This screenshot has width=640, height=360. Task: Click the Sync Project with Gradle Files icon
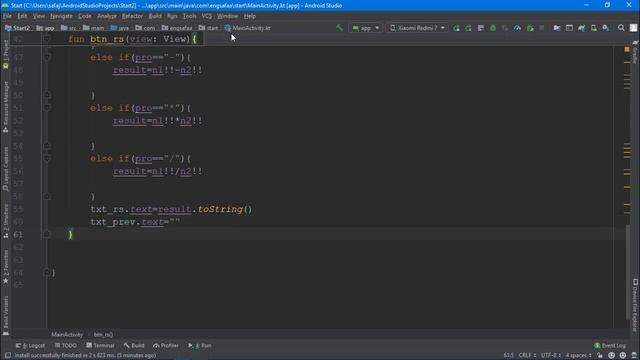click(581, 28)
